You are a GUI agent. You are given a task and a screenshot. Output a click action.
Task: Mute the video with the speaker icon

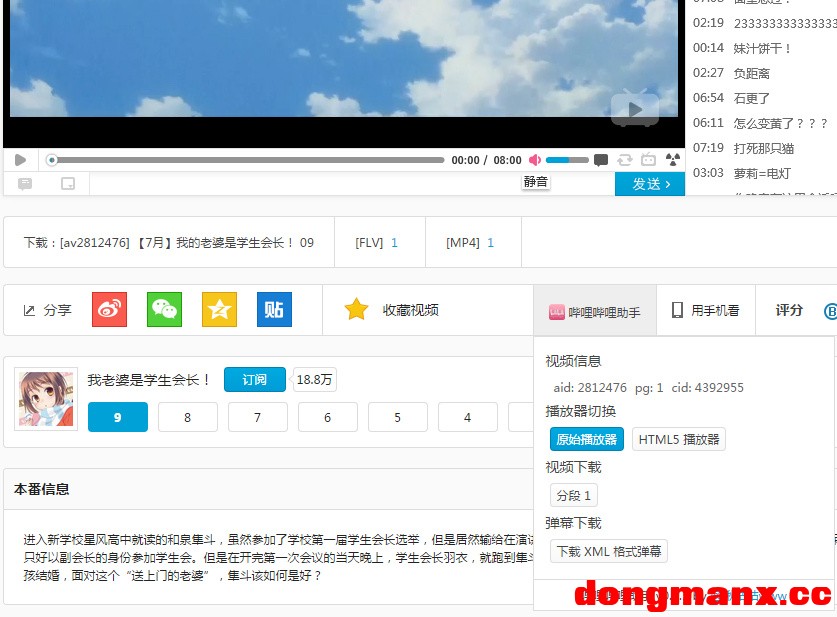[535, 160]
